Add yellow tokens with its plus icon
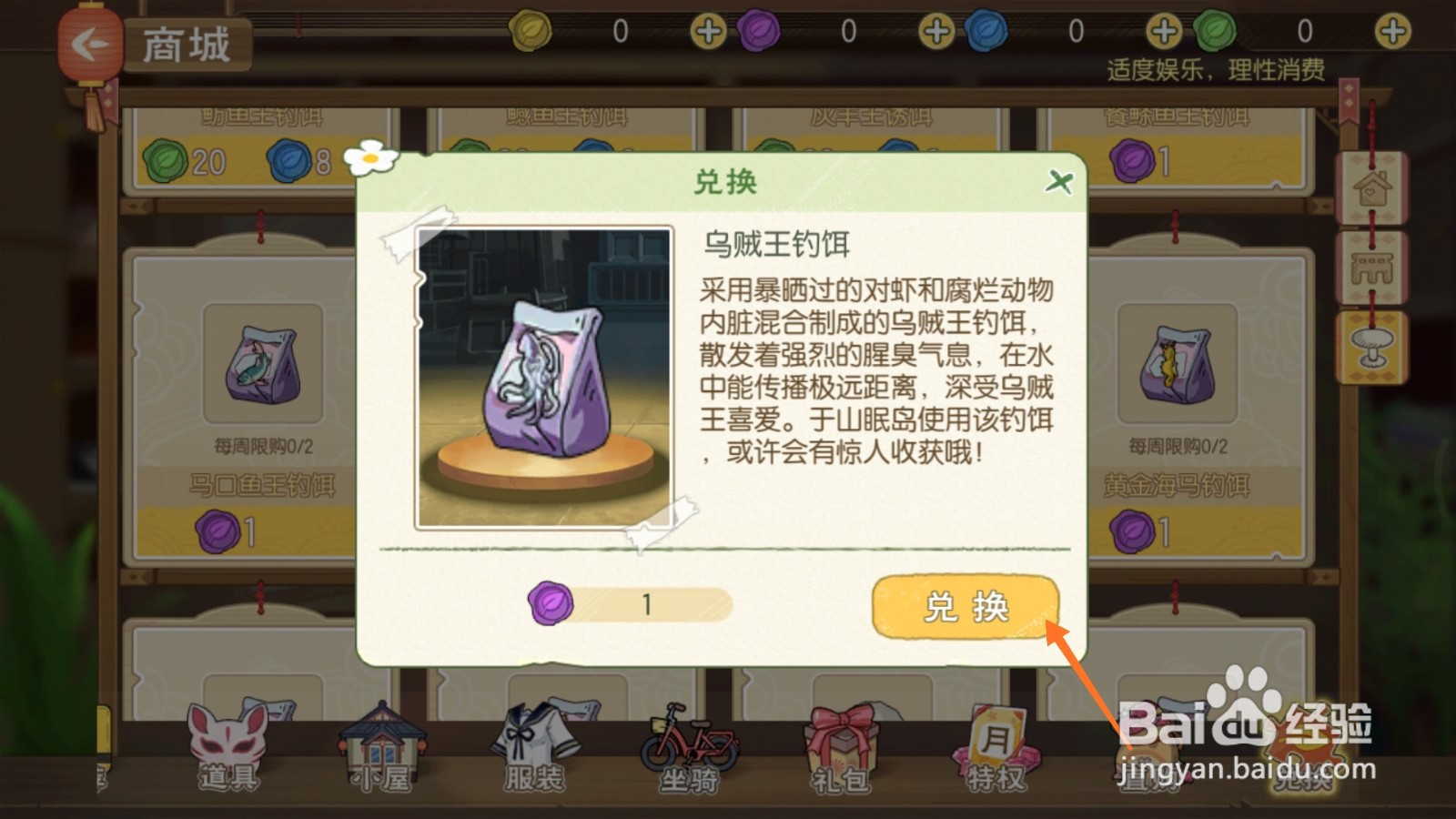The width and height of the screenshot is (1456, 819). 708,31
